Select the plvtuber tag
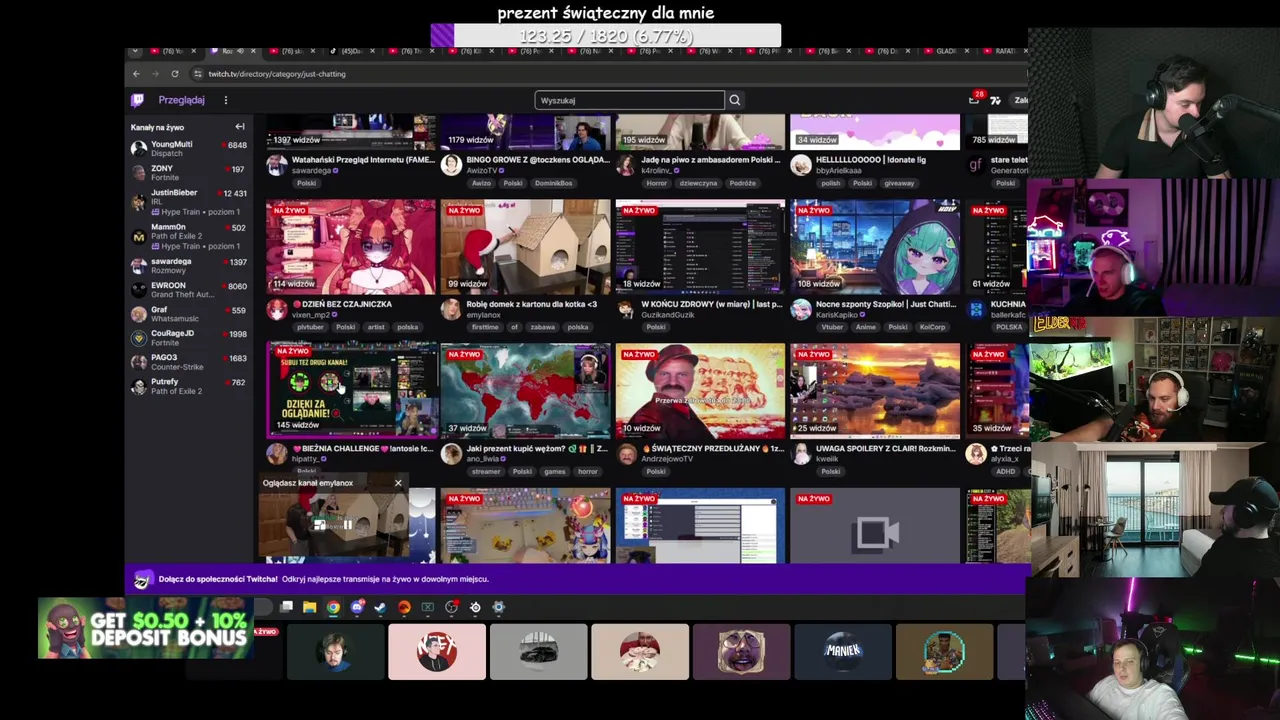1280x720 pixels. tap(310, 327)
